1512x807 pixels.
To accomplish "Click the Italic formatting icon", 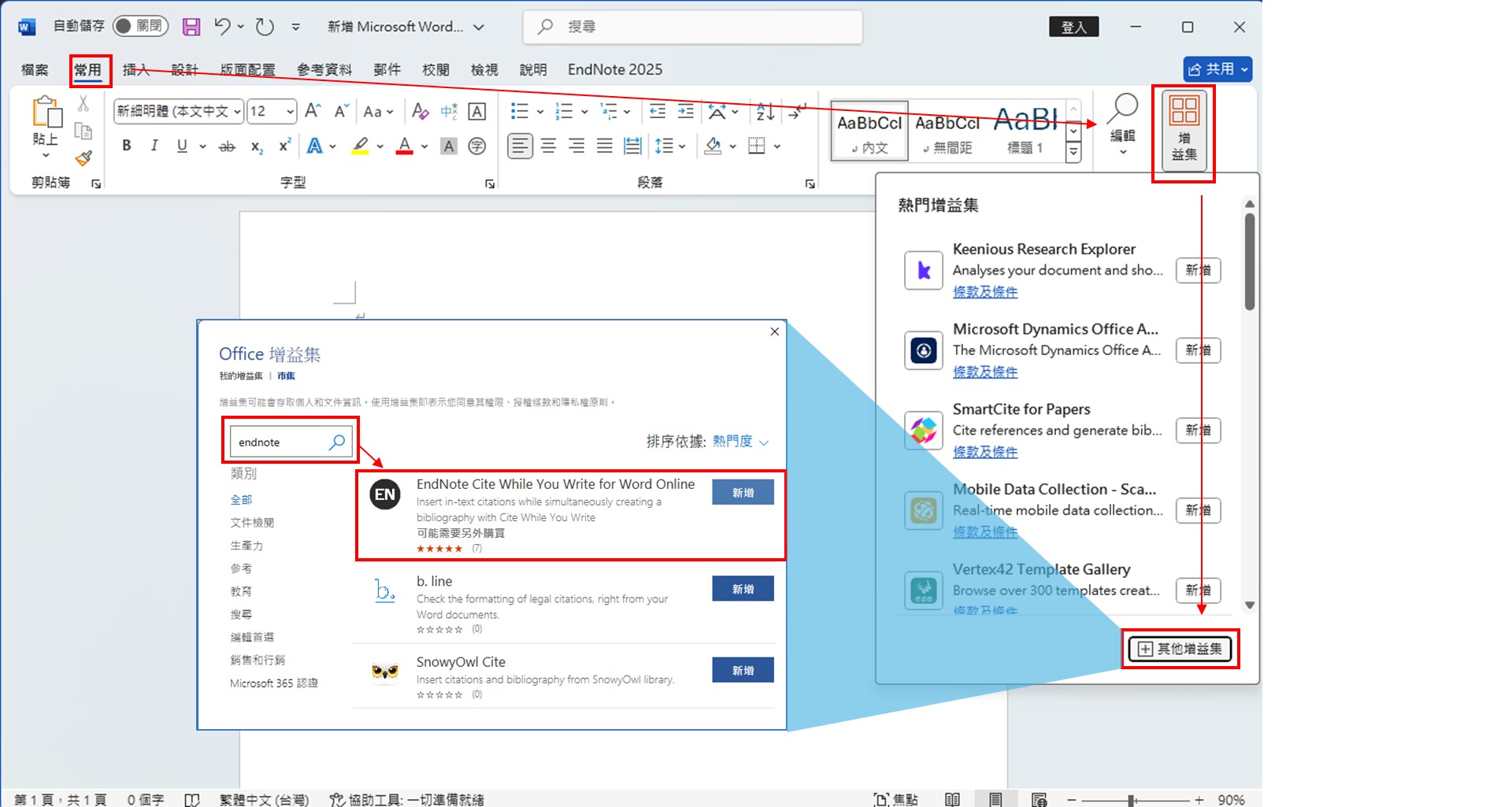I will click(x=154, y=146).
